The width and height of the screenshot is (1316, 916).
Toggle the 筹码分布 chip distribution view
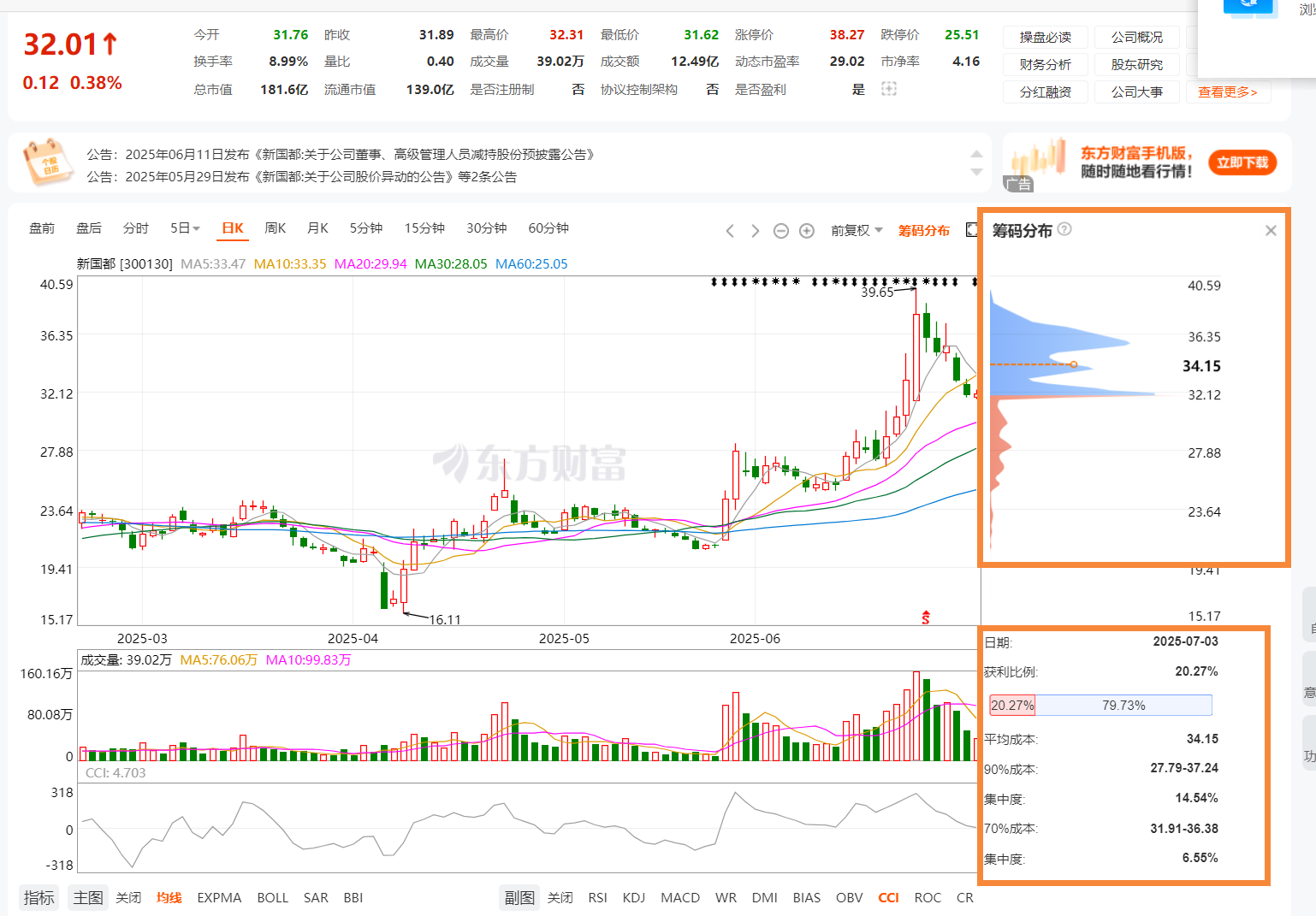coord(924,231)
